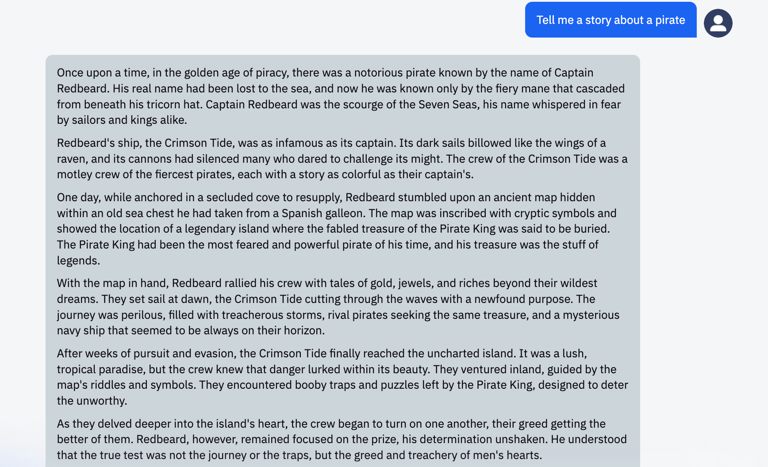Click the paragraph starting 'Once upon a time'
768x467 pixels.
(342, 96)
